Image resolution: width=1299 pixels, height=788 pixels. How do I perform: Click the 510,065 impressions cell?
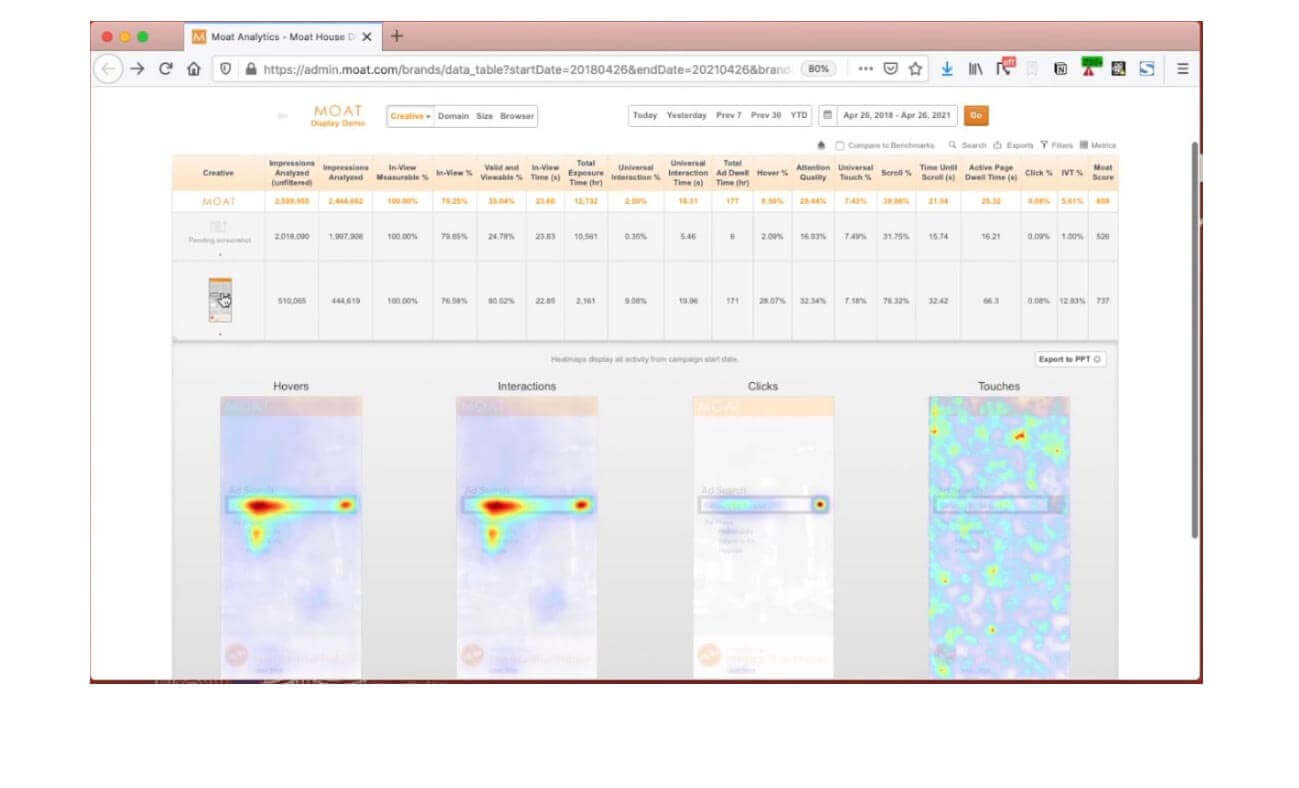click(x=292, y=300)
